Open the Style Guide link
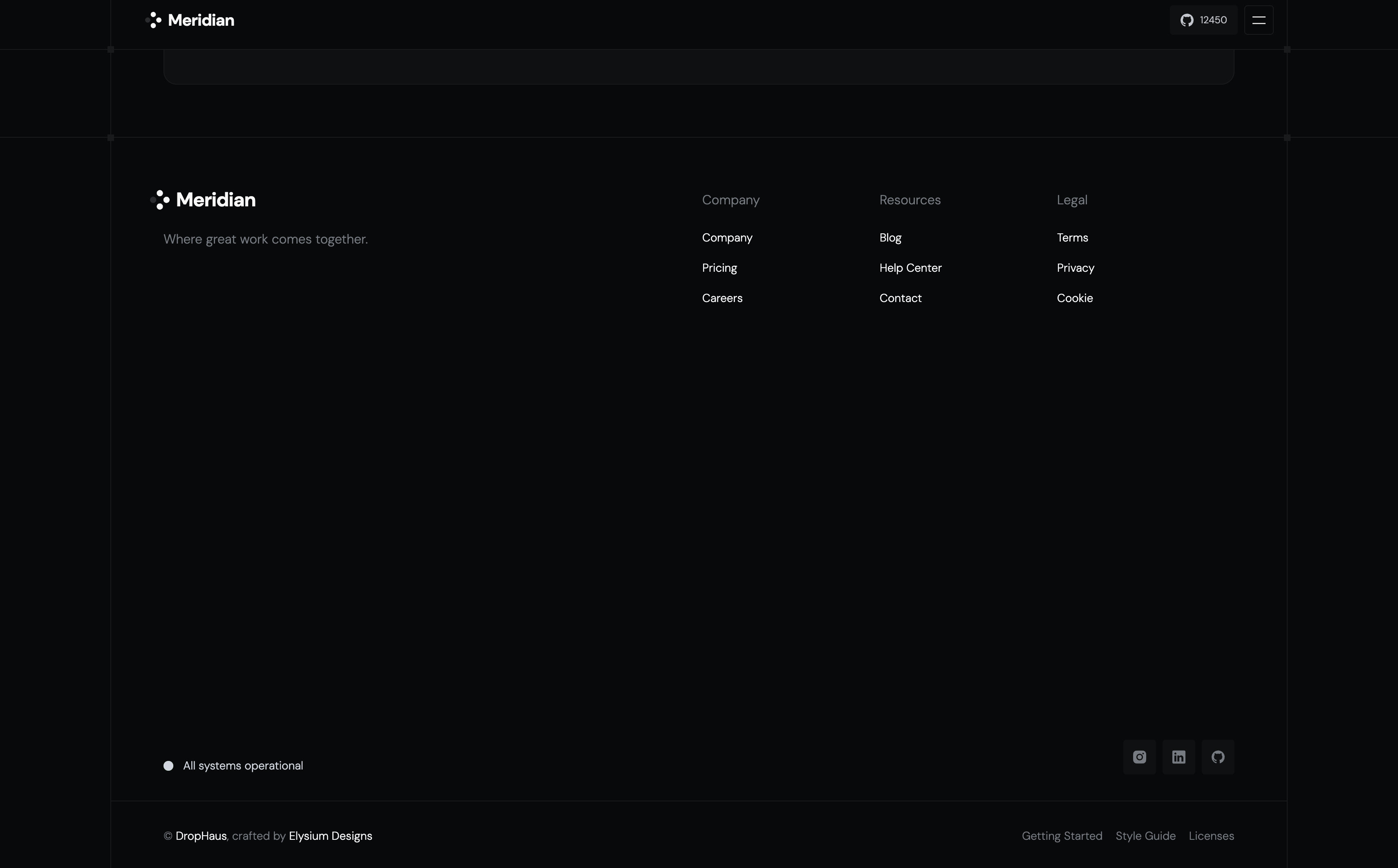 pyautogui.click(x=1145, y=836)
